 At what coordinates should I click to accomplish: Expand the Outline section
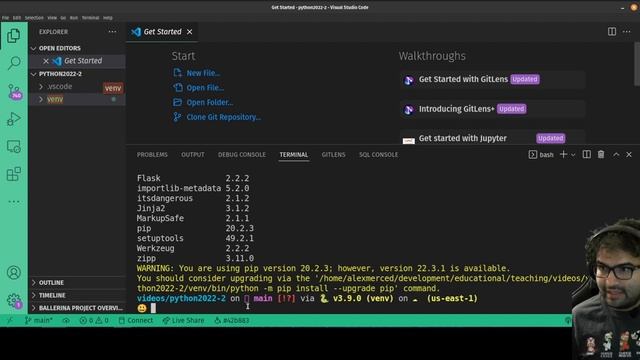click(77, 282)
